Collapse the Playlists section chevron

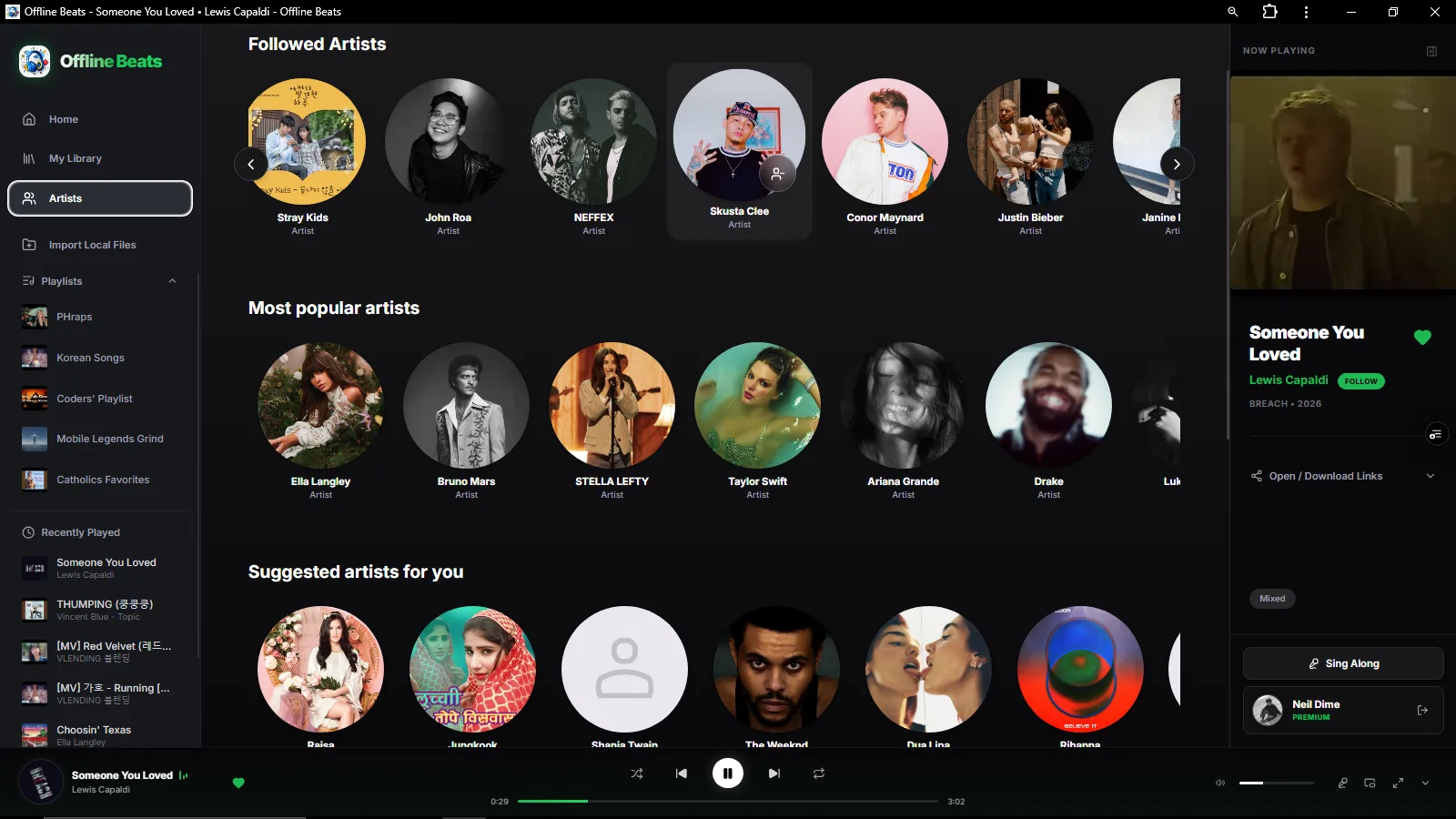coord(172,281)
